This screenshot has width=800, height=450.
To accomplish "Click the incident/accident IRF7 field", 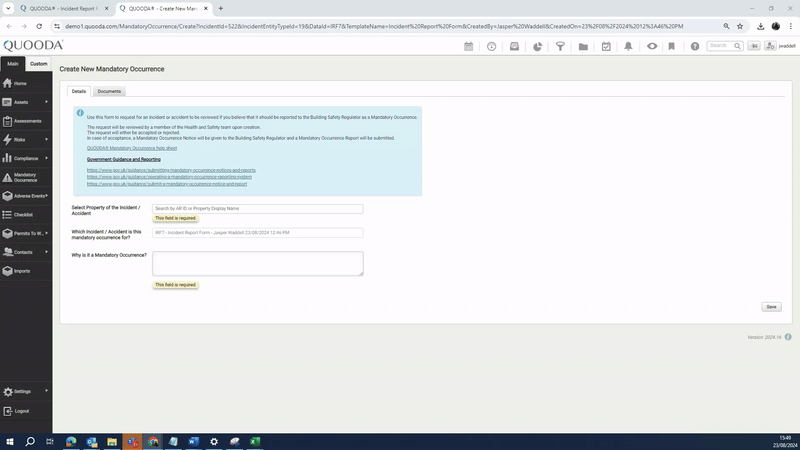I will click(x=258, y=233).
